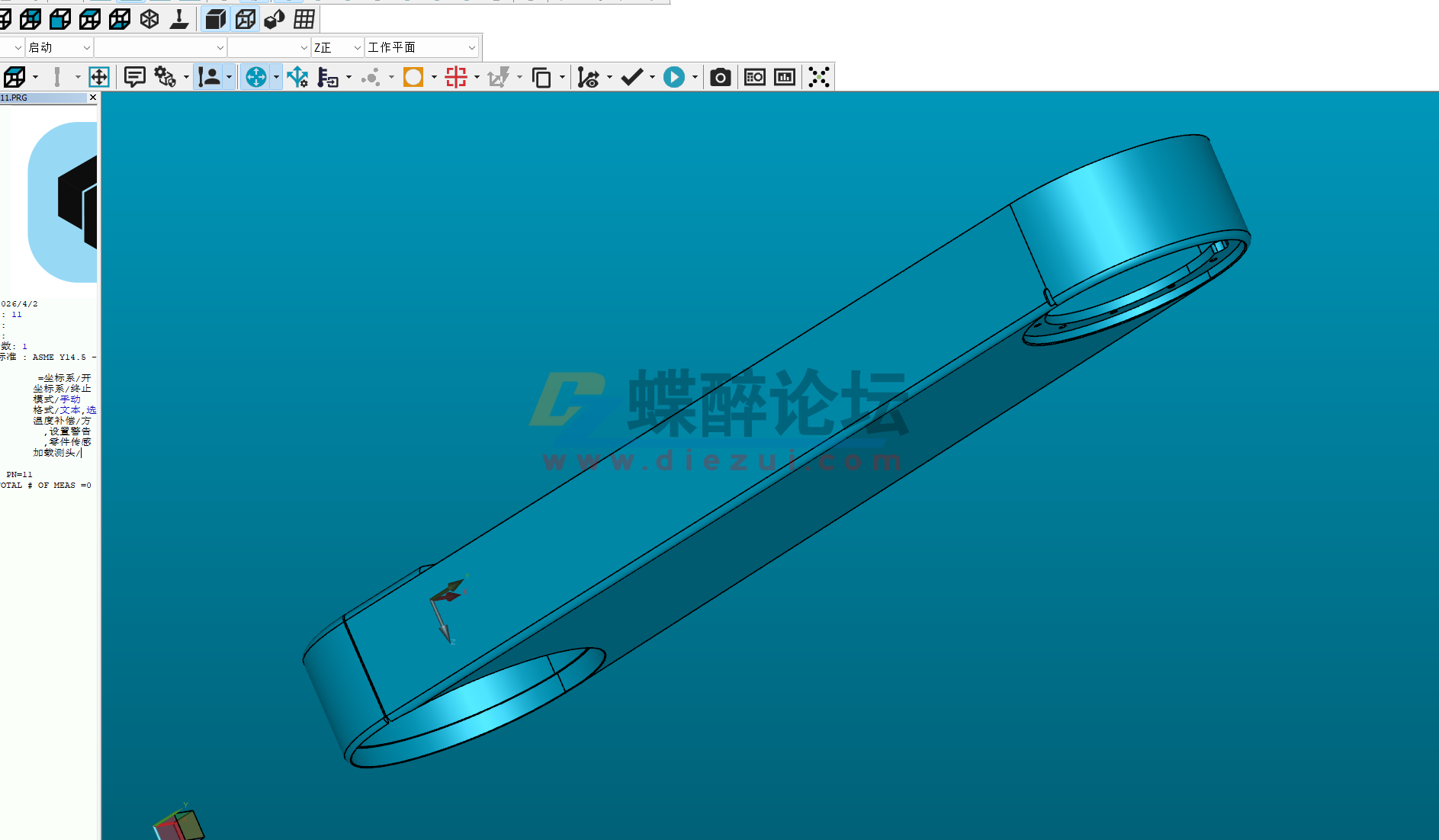The image size is (1439, 840).
Task: Click the blue 文本 link in edit window
Action: [70, 409]
